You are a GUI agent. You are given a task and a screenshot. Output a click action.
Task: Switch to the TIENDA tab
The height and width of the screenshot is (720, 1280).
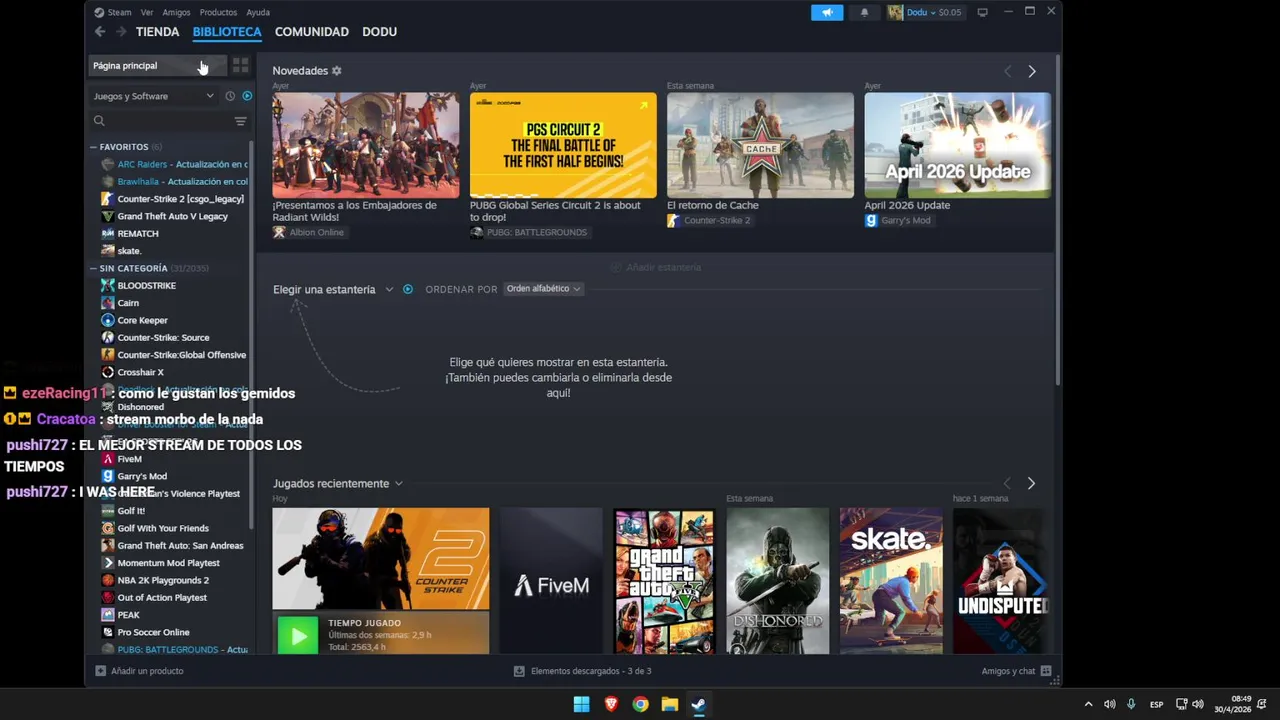158,32
